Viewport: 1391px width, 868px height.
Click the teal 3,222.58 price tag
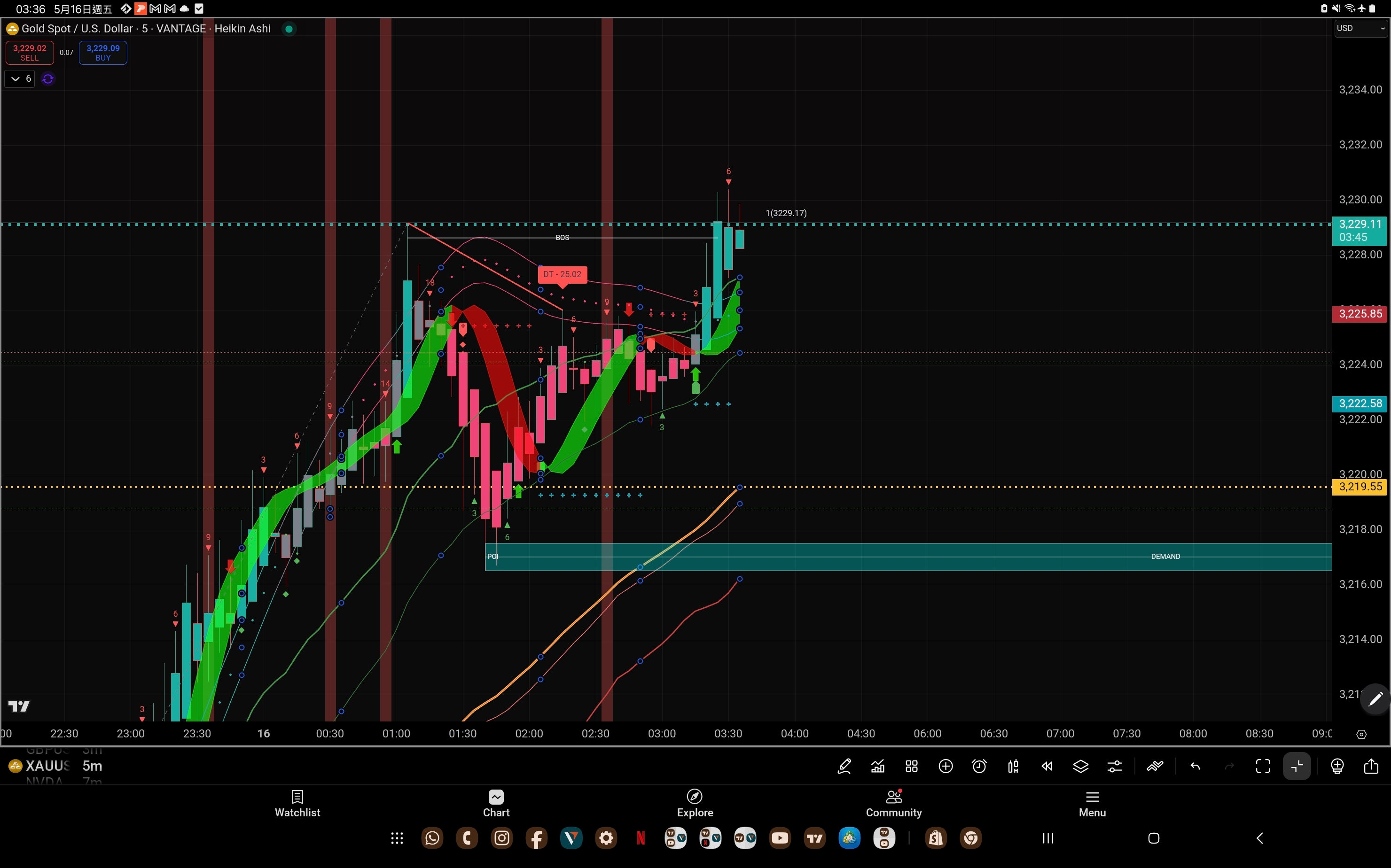coord(1360,403)
